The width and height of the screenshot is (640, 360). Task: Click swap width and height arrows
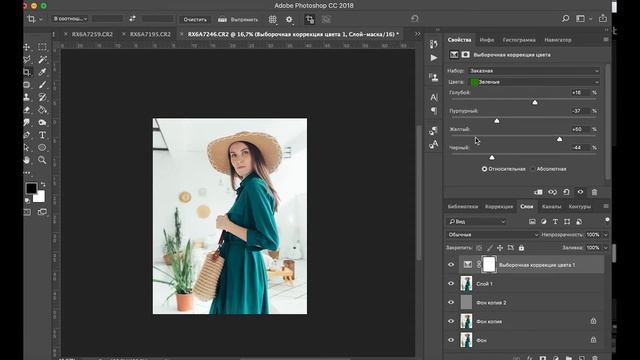pyautogui.click(x=132, y=19)
